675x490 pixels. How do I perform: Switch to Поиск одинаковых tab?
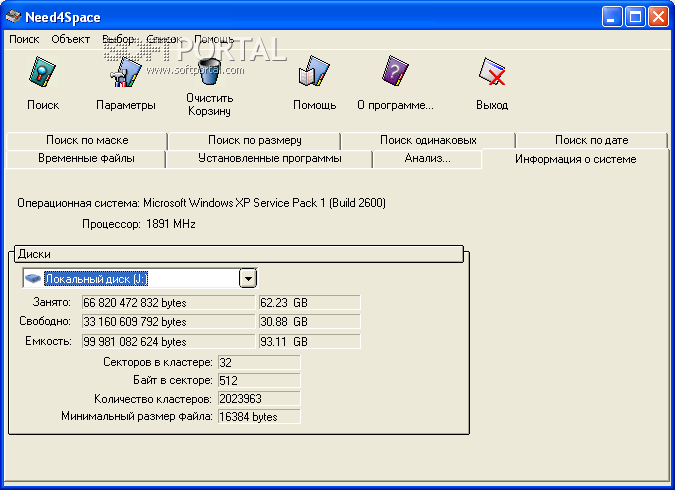coord(428,140)
